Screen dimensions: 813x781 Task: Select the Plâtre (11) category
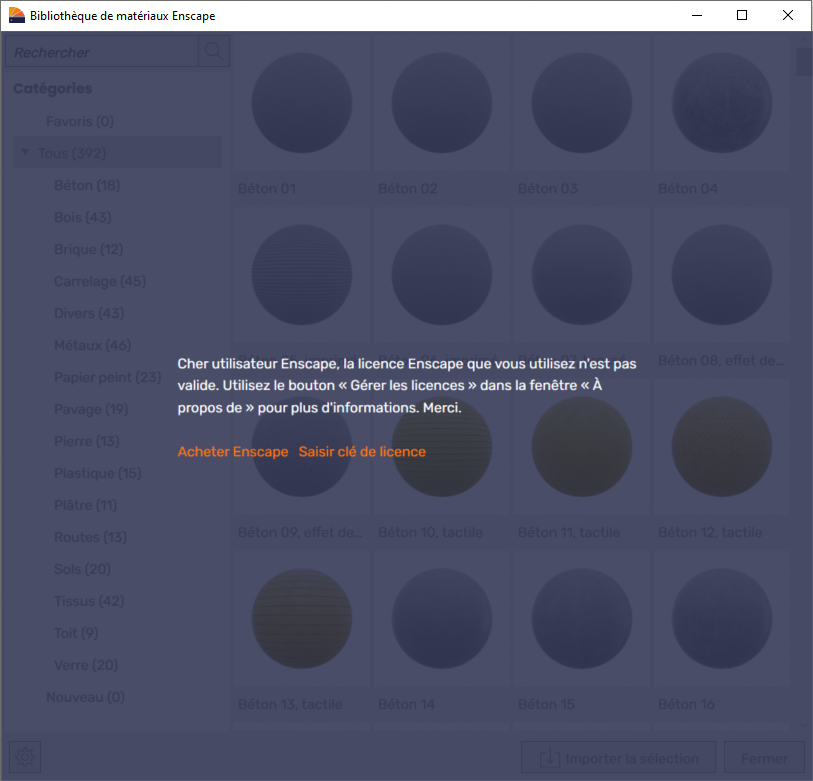[x=86, y=505]
